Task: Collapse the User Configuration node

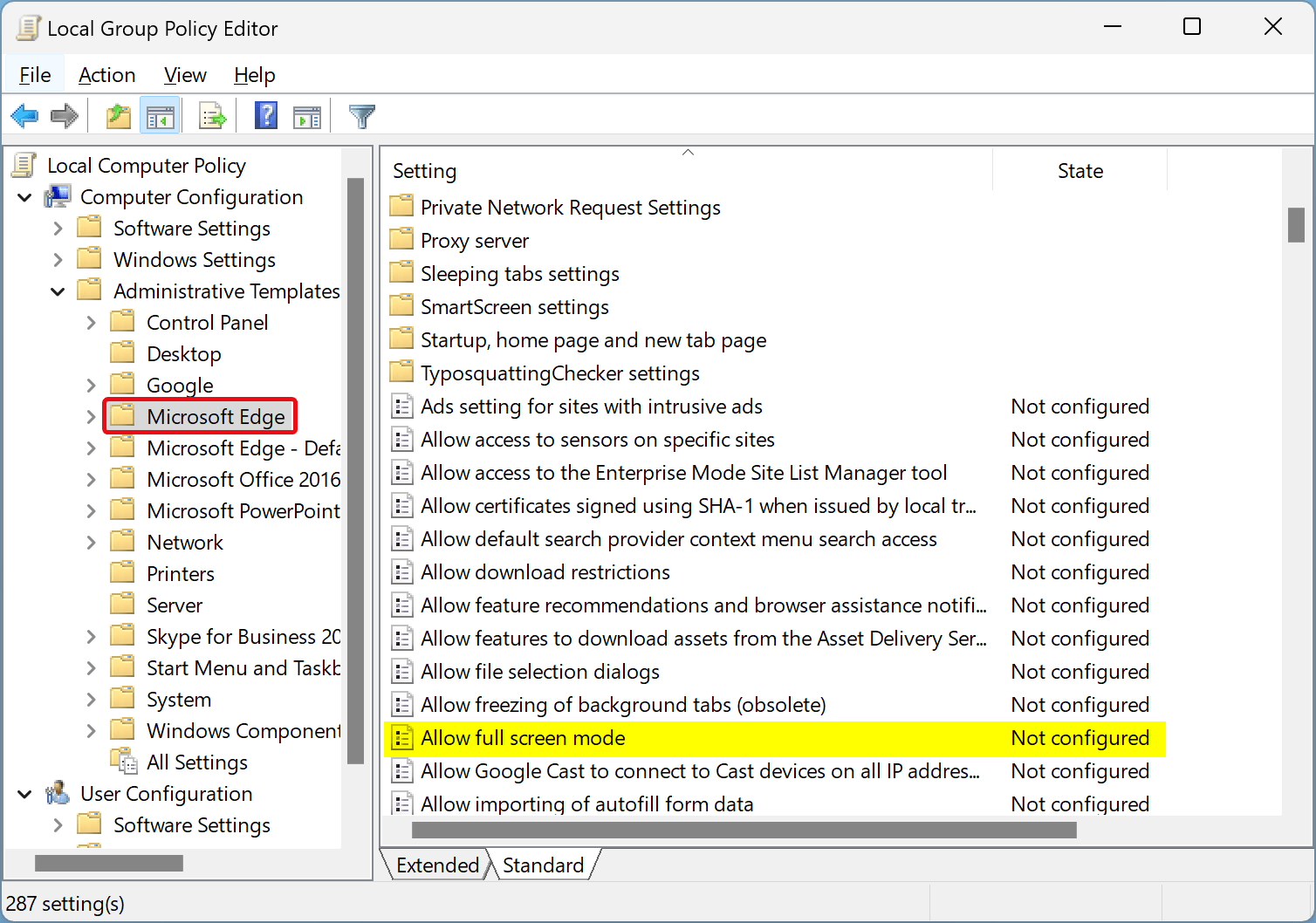Action: click(24, 794)
